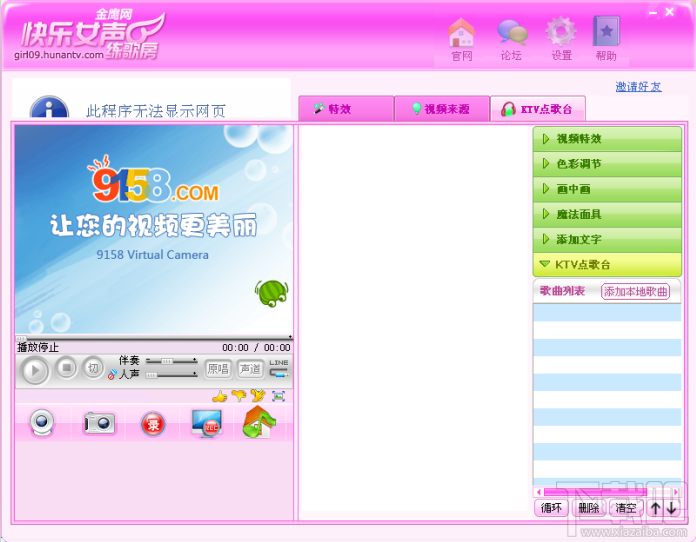Expand the 视频特效 section
Image resolution: width=696 pixels, height=542 pixels.
tap(607, 139)
